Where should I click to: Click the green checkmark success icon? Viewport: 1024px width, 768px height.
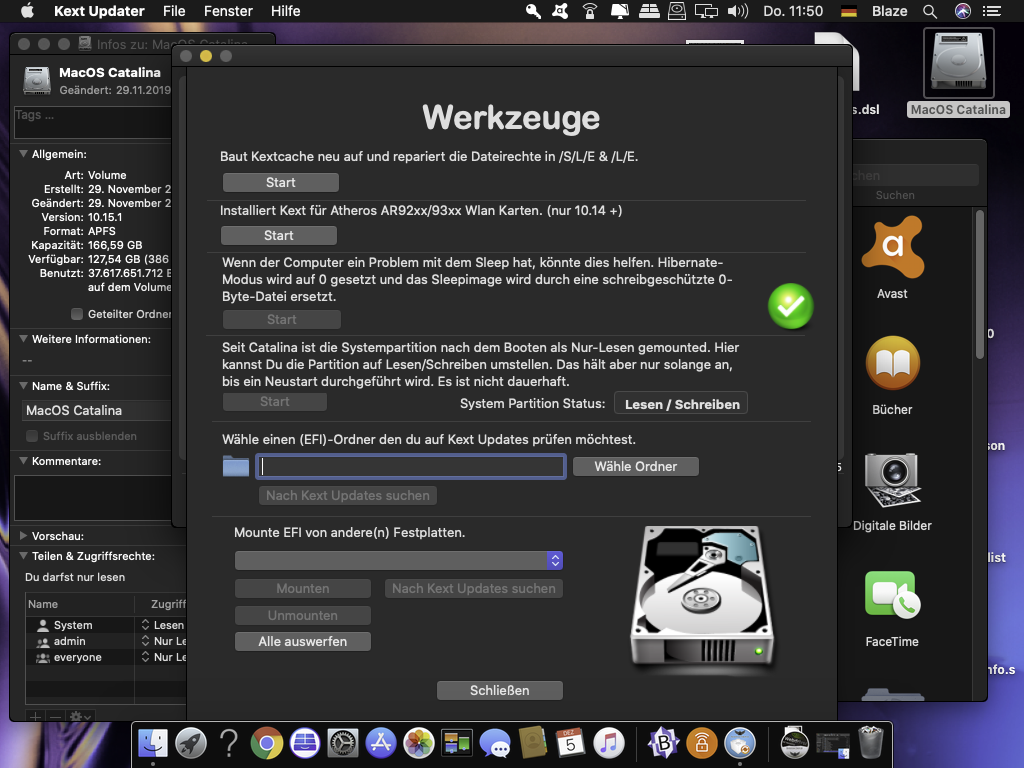pos(790,306)
